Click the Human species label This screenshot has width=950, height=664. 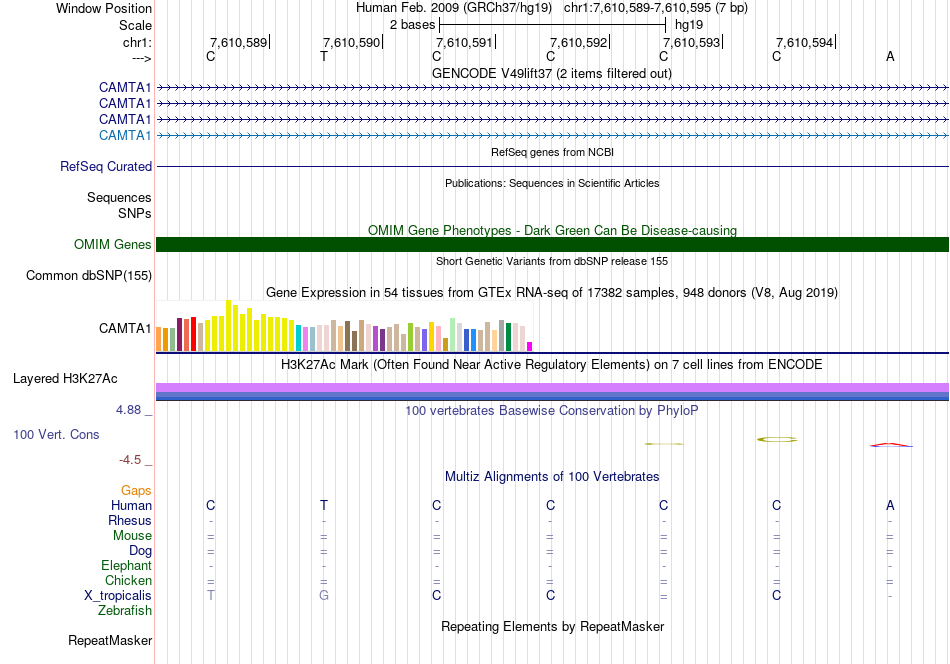(131, 505)
